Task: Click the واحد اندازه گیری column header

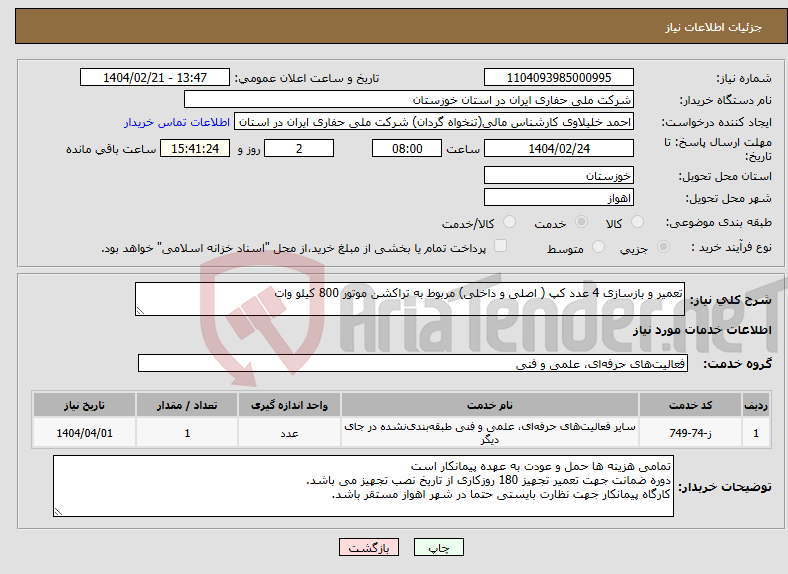Action: [x=289, y=405]
